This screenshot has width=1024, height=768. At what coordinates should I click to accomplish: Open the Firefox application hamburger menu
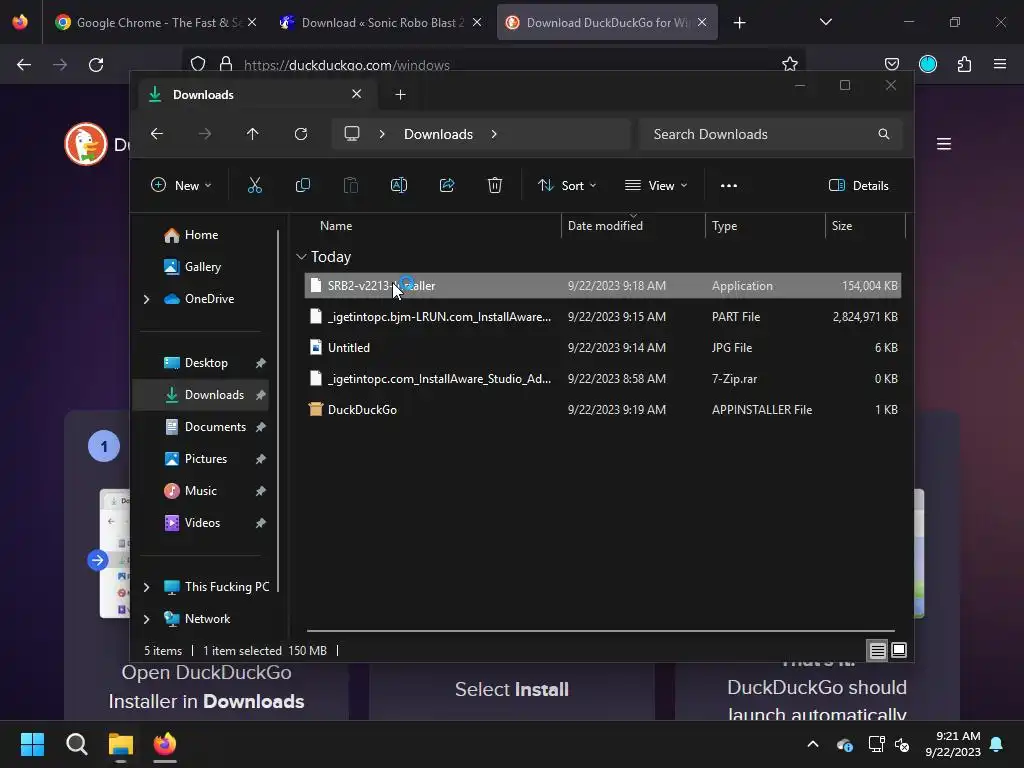click(x=1000, y=64)
